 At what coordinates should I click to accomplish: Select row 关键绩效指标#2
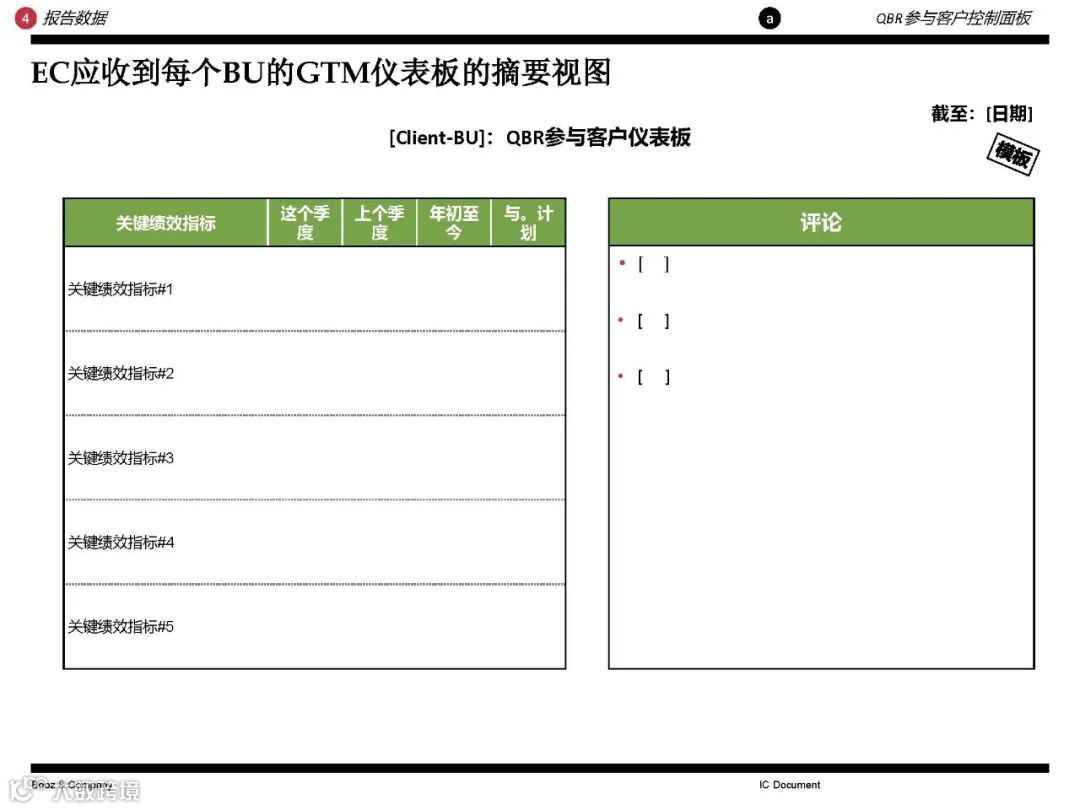315,373
